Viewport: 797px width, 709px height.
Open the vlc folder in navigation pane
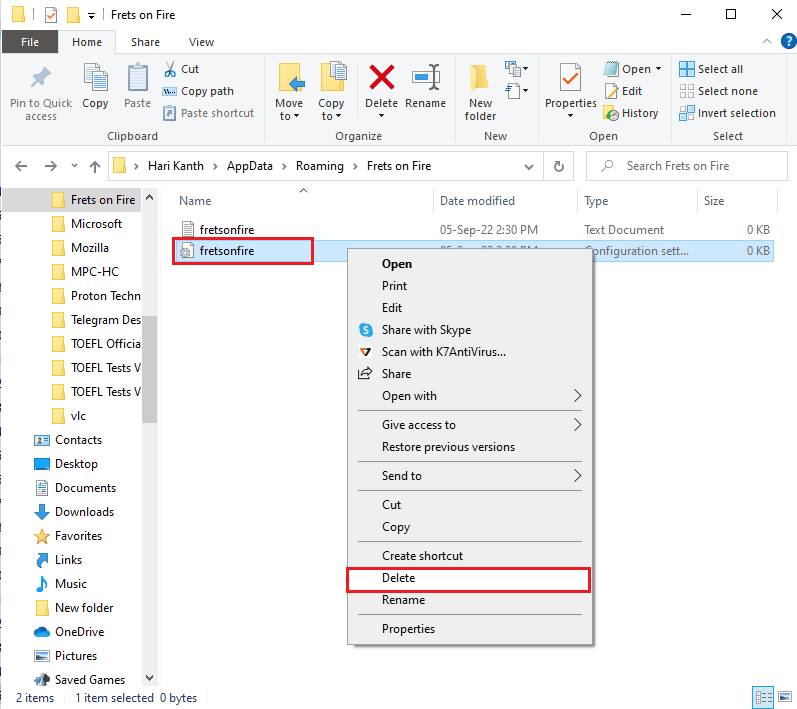coord(69,416)
